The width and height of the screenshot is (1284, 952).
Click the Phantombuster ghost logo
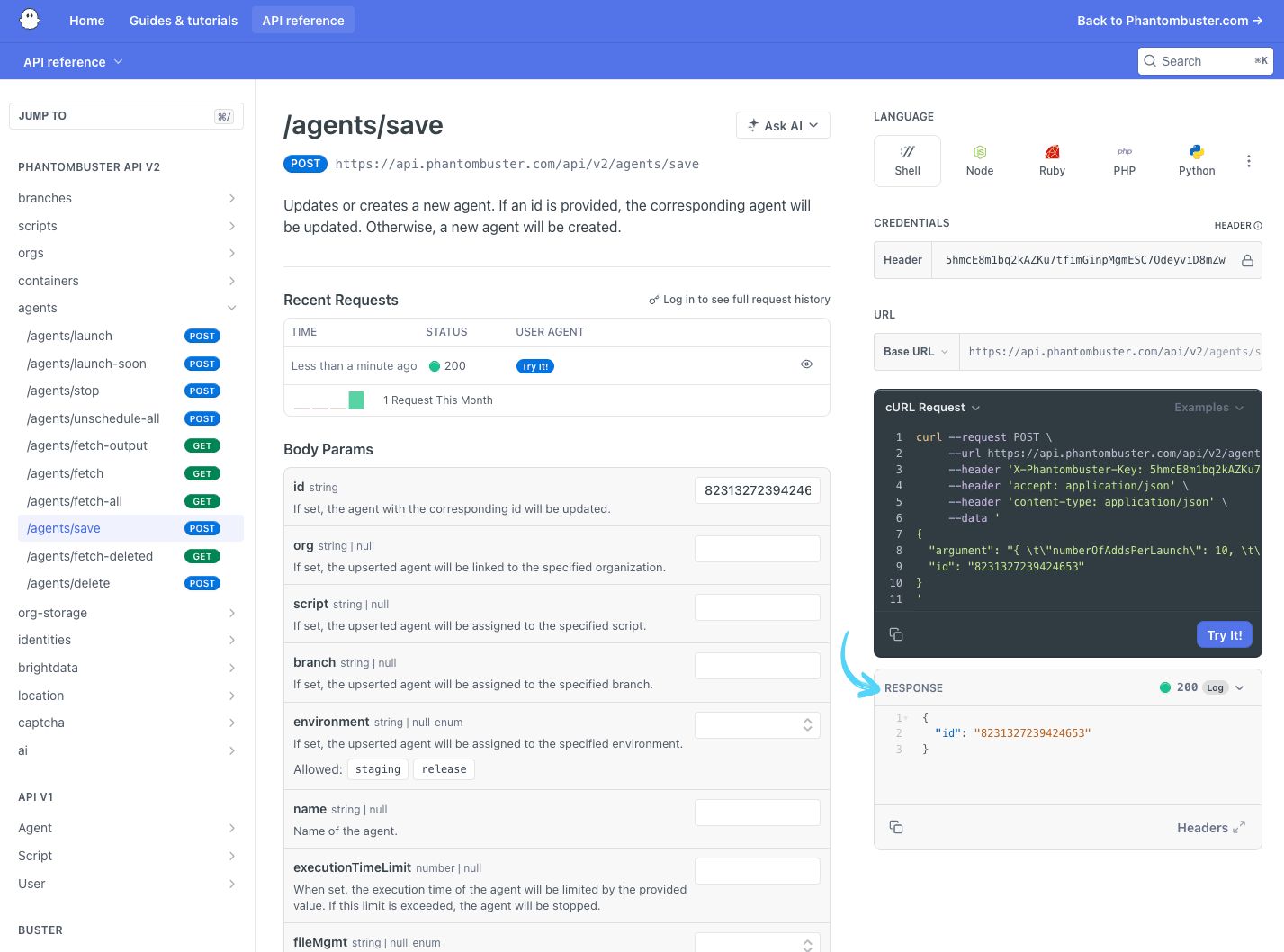[x=30, y=20]
